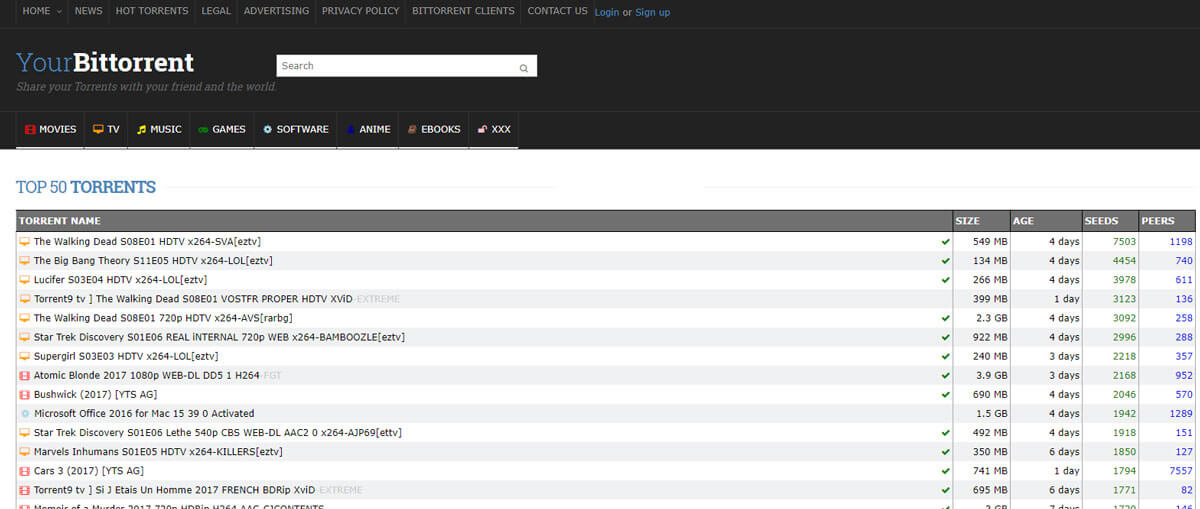Go to News in top navigation
This screenshot has height=509, width=1200.
[88, 11]
